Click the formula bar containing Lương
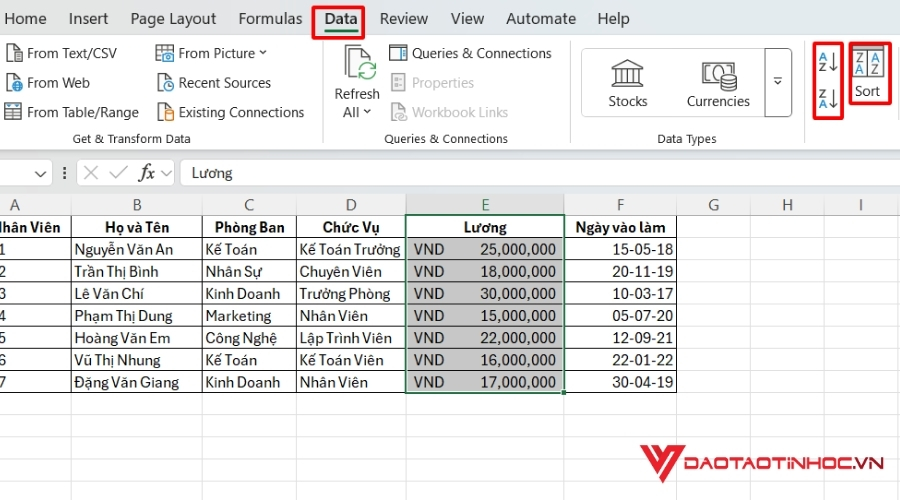The width and height of the screenshot is (900, 500). click(x=540, y=173)
